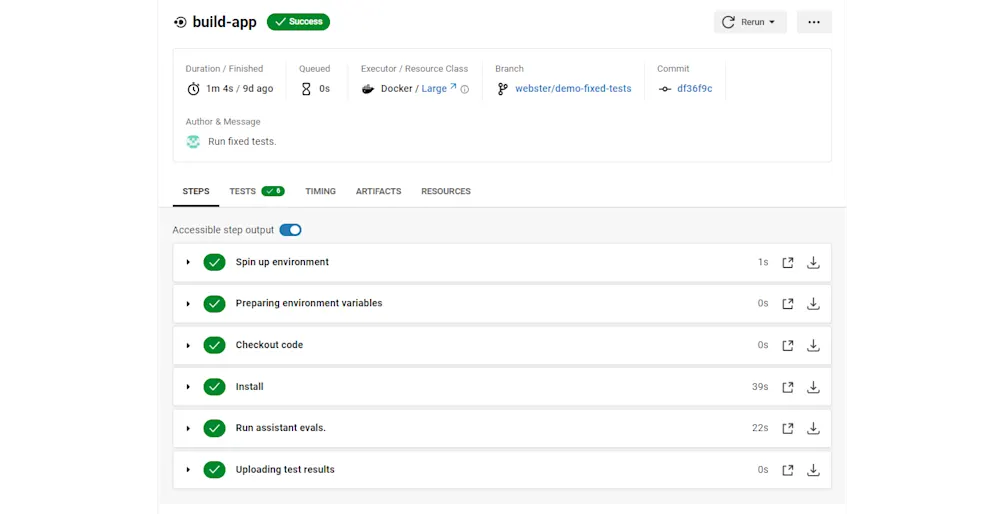Click the Run assistant evals 22s duration
Screen dimensions: 1003x514
pos(760,428)
